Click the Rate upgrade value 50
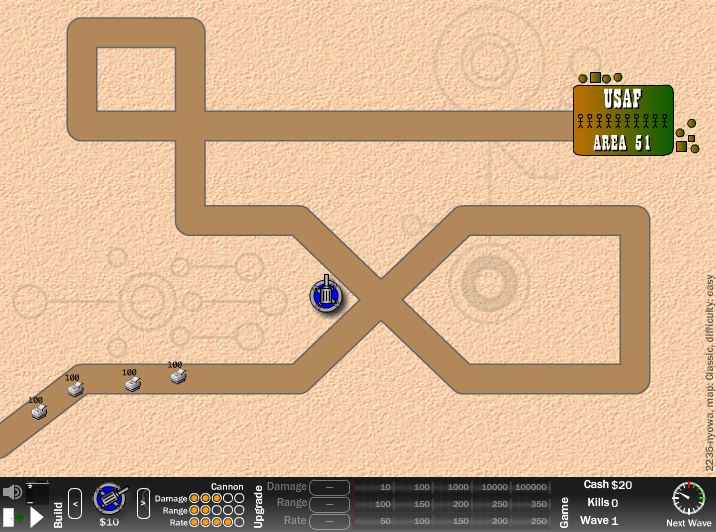 [386, 521]
